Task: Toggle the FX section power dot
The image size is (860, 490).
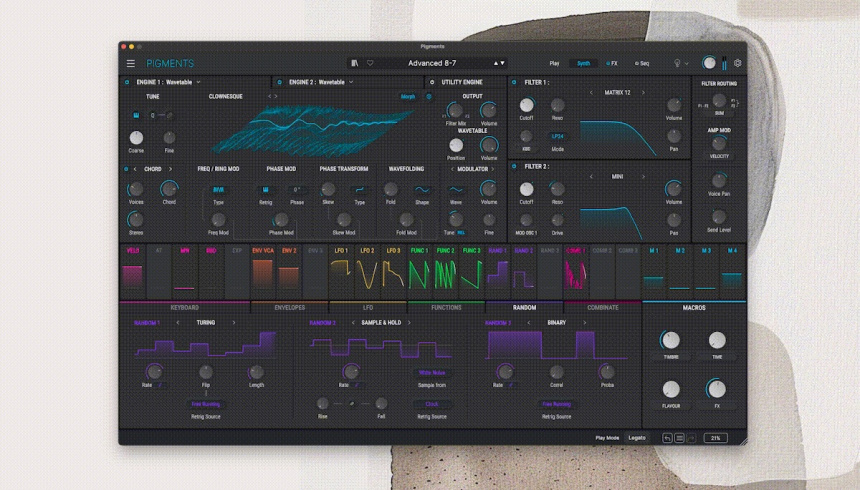Action: click(608, 64)
